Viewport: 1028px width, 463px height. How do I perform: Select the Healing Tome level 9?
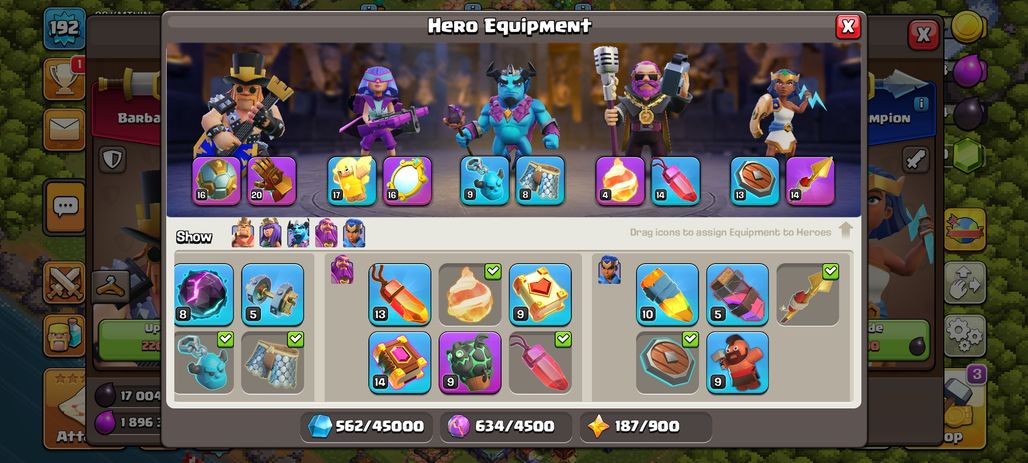coord(540,294)
